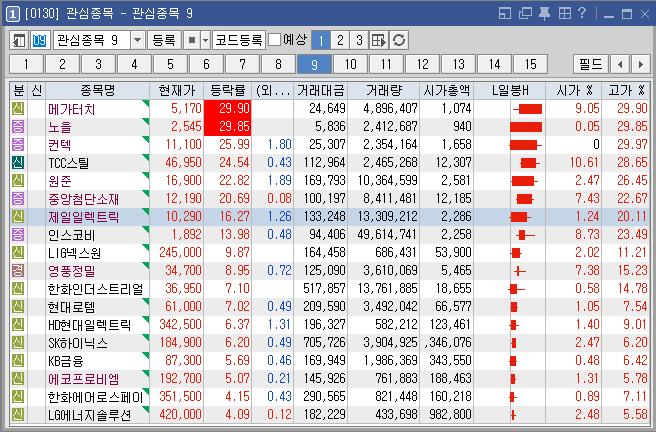This screenshot has width=656, height=432.
Task: Select the KB금융 stock name
Action: point(66,361)
